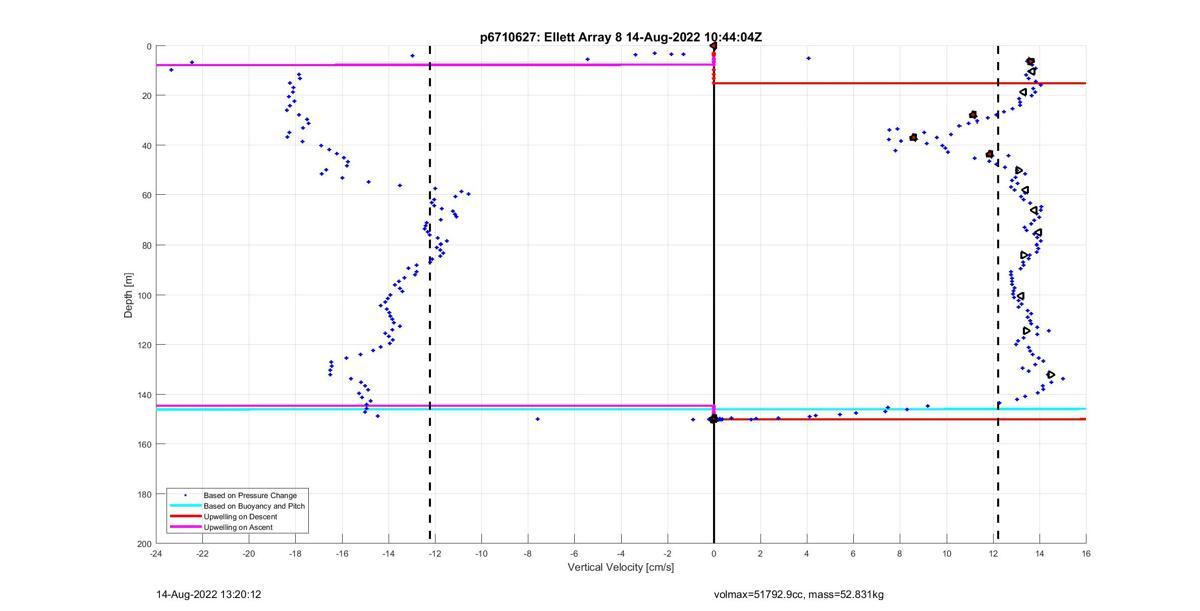
Task: Click x-axis tick label -24
Action: coord(156,553)
